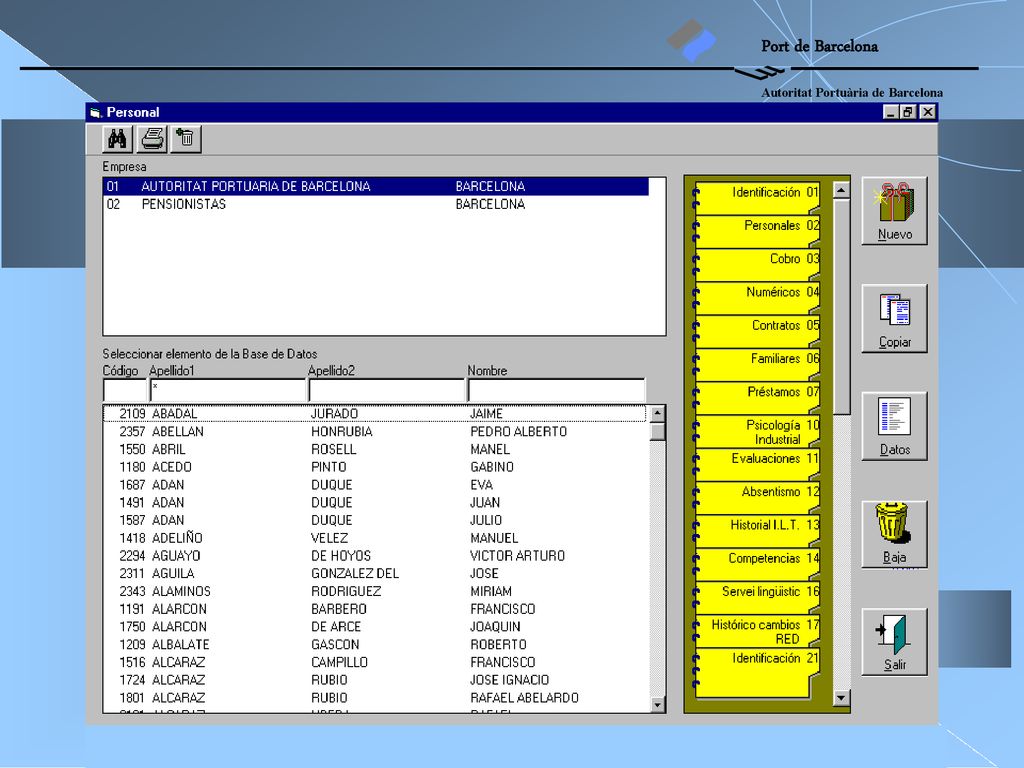Click the Baja trash can button
The width and height of the screenshot is (1024, 768).
tap(894, 534)
